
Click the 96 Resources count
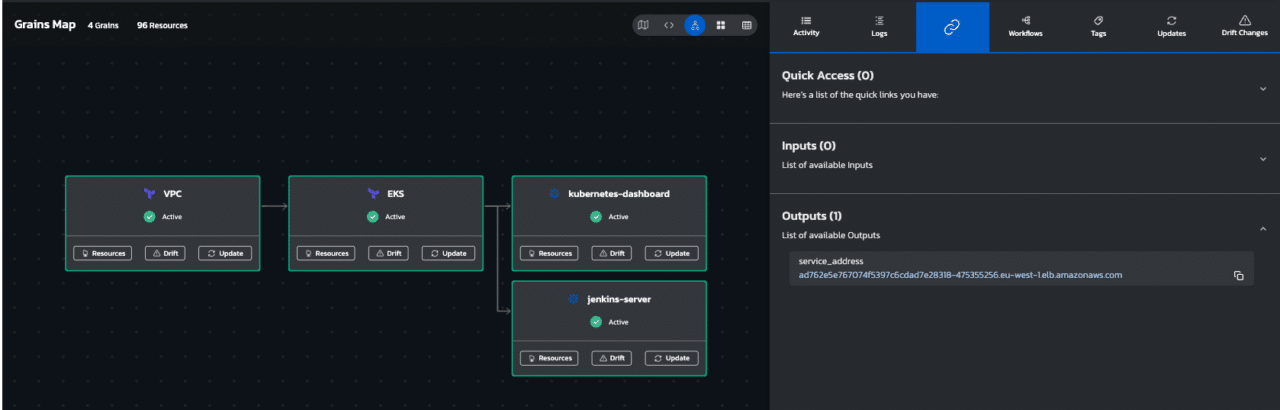click(x=162, y=25)
